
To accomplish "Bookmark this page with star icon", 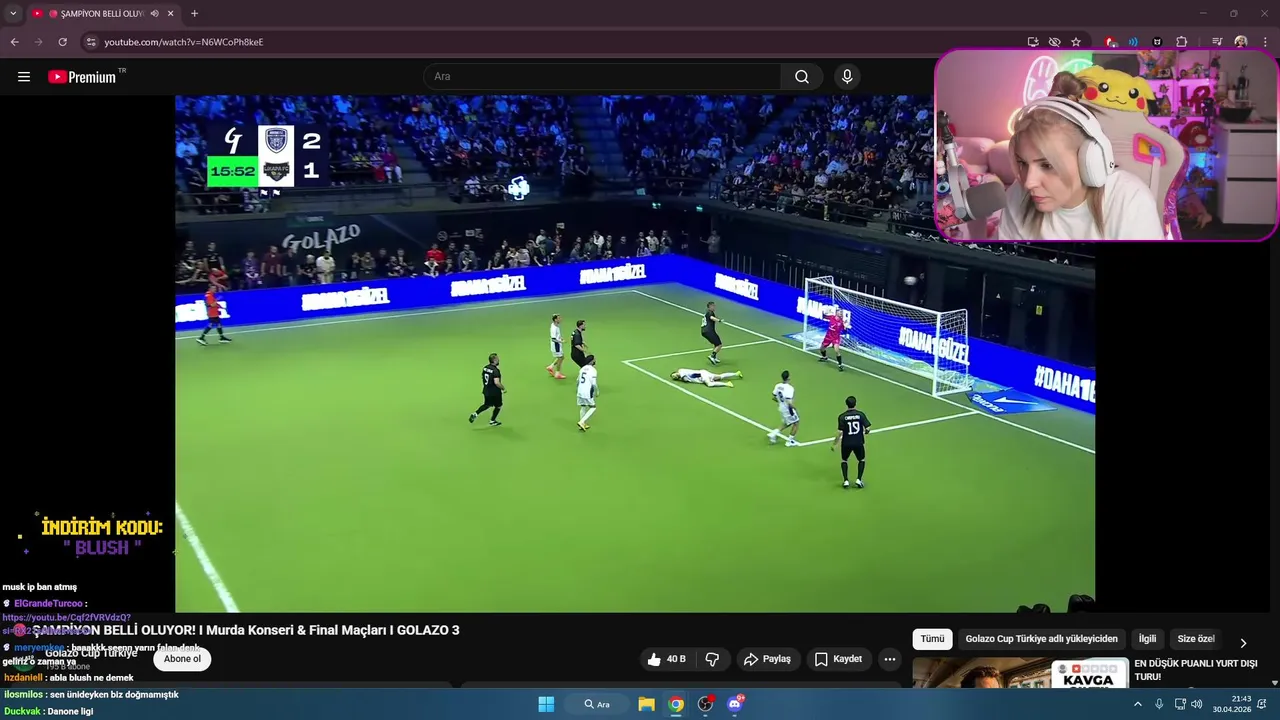I will tap(1076, 42).
